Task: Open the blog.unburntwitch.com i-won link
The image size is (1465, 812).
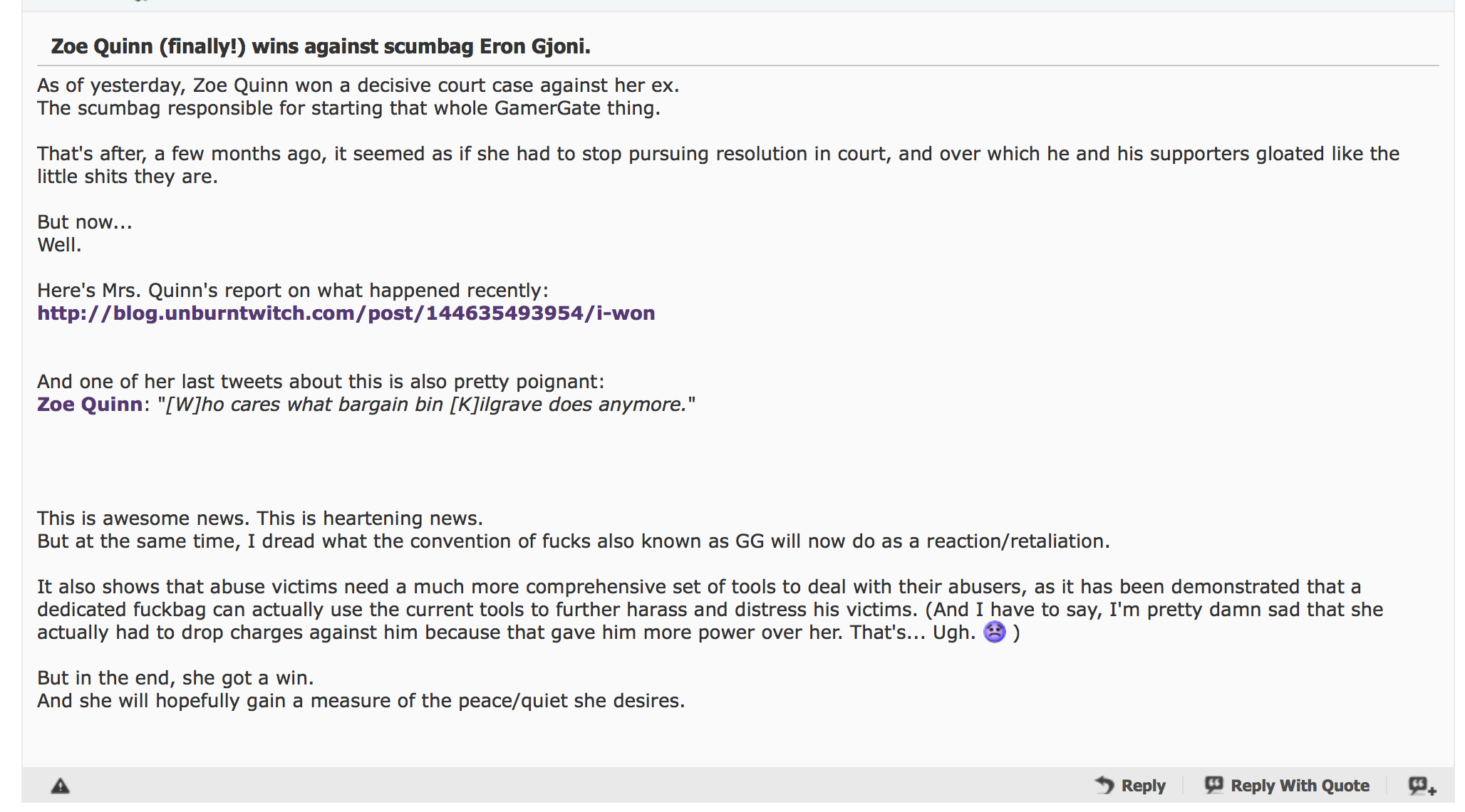Action: (346, 313)
